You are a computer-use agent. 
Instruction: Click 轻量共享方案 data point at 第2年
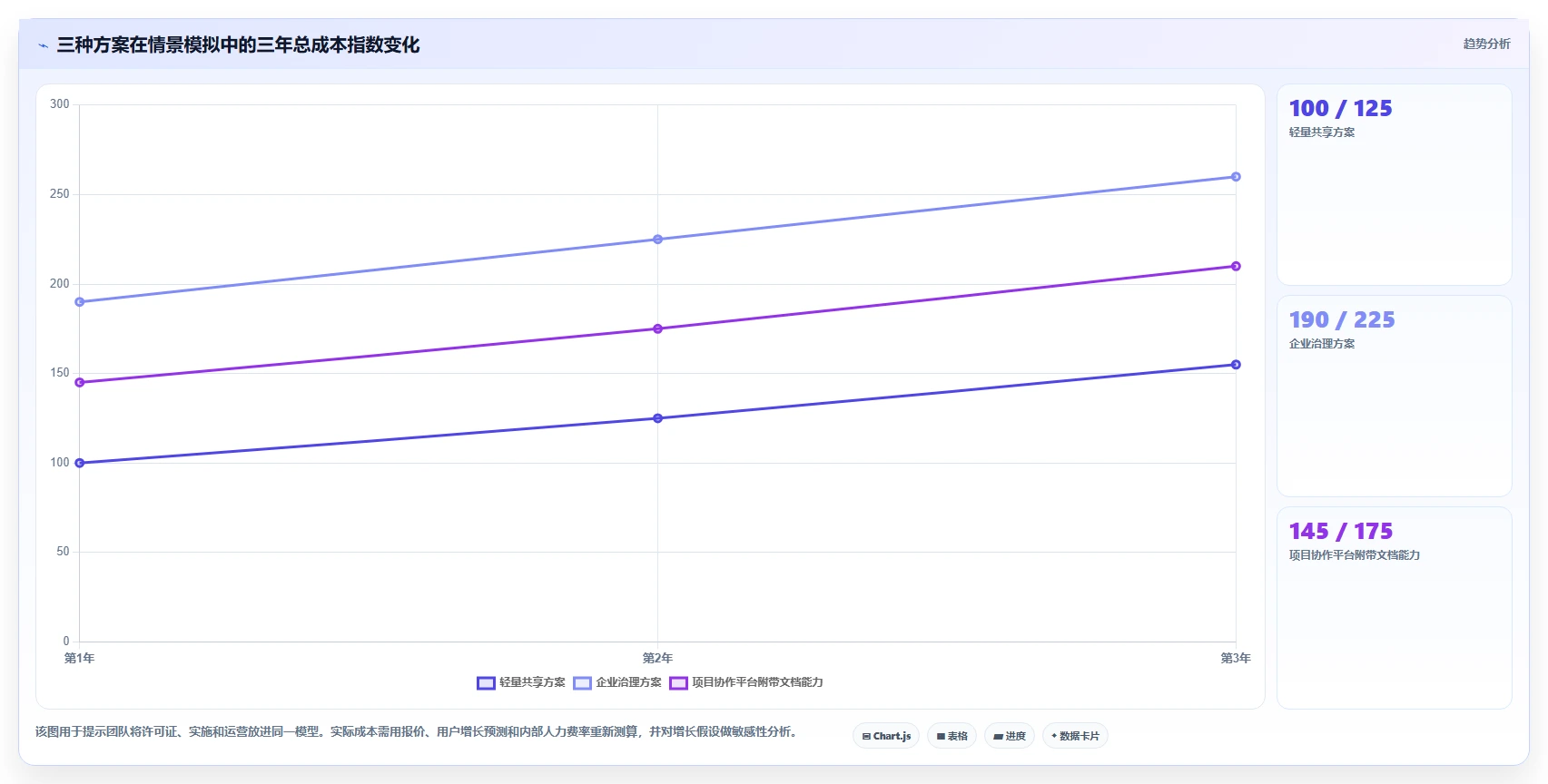point(657,418)
